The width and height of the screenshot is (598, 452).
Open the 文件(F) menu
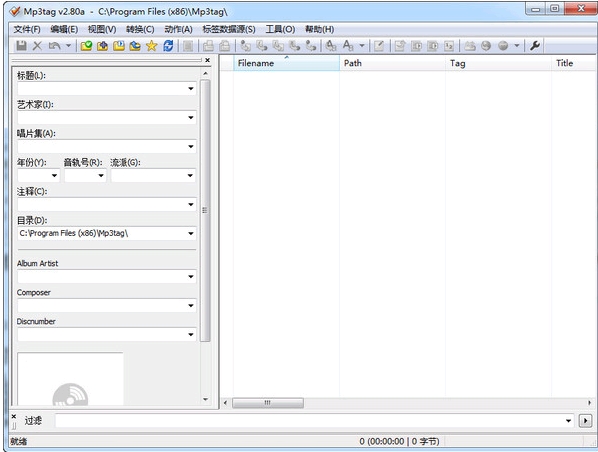pyautogui.click(x=27, y=29)
